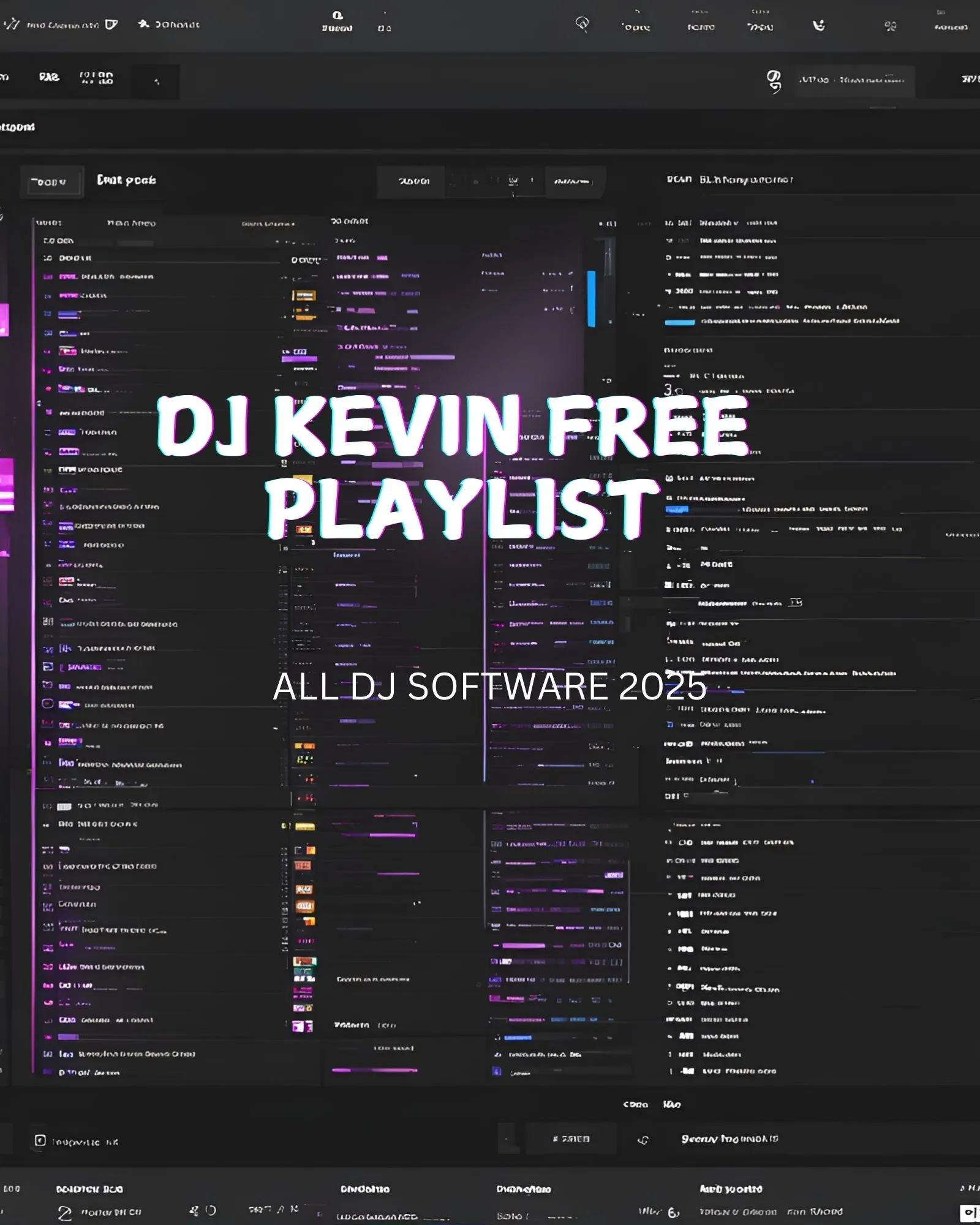Open the boxed dropdown left of the playlist tab

(51, 182)
